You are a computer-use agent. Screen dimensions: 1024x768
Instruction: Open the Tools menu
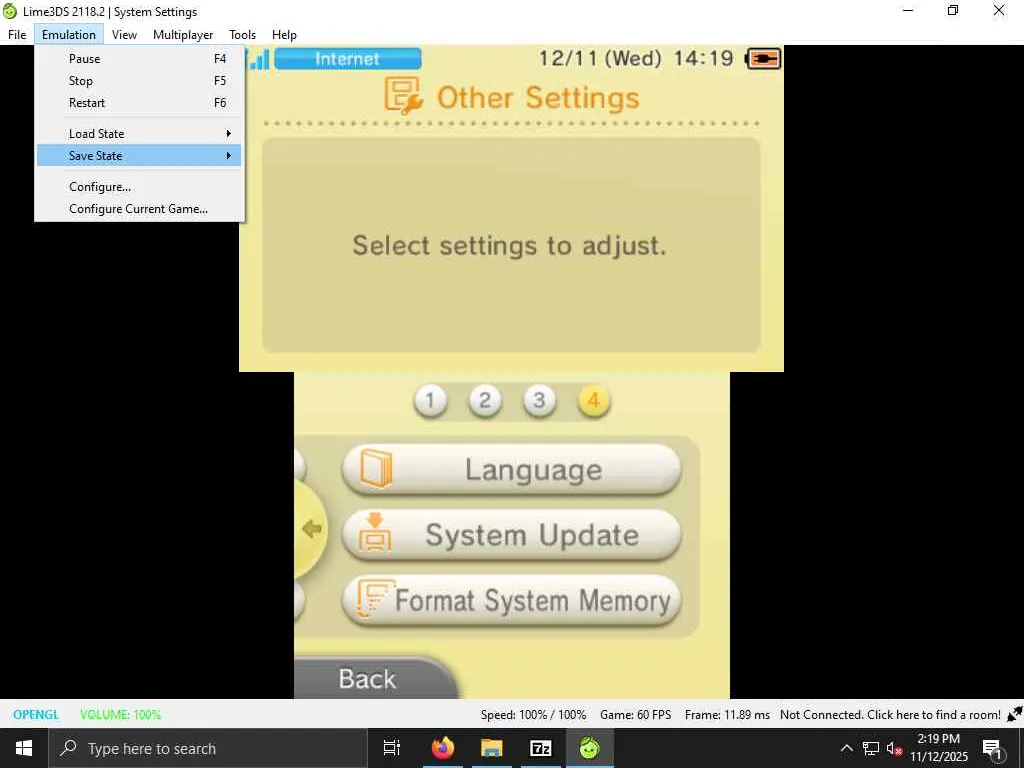(242, 35)
